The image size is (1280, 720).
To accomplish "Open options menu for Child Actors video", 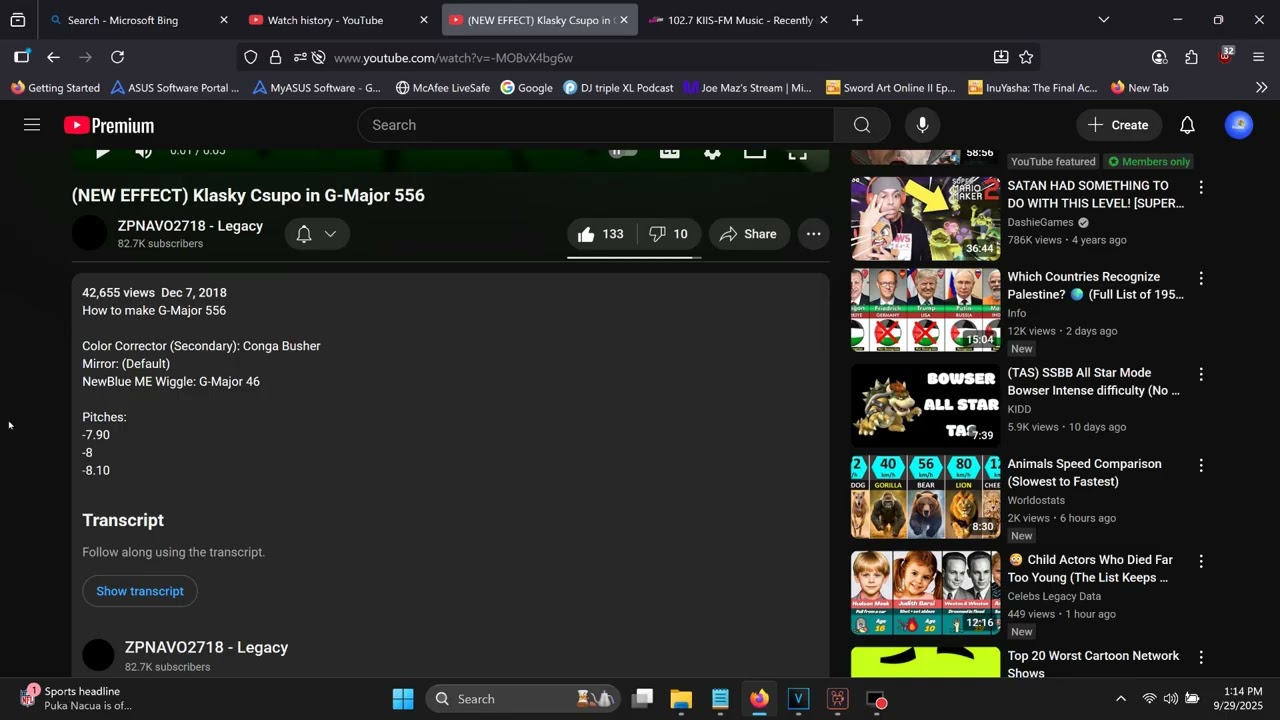I will click(1201, 561).
